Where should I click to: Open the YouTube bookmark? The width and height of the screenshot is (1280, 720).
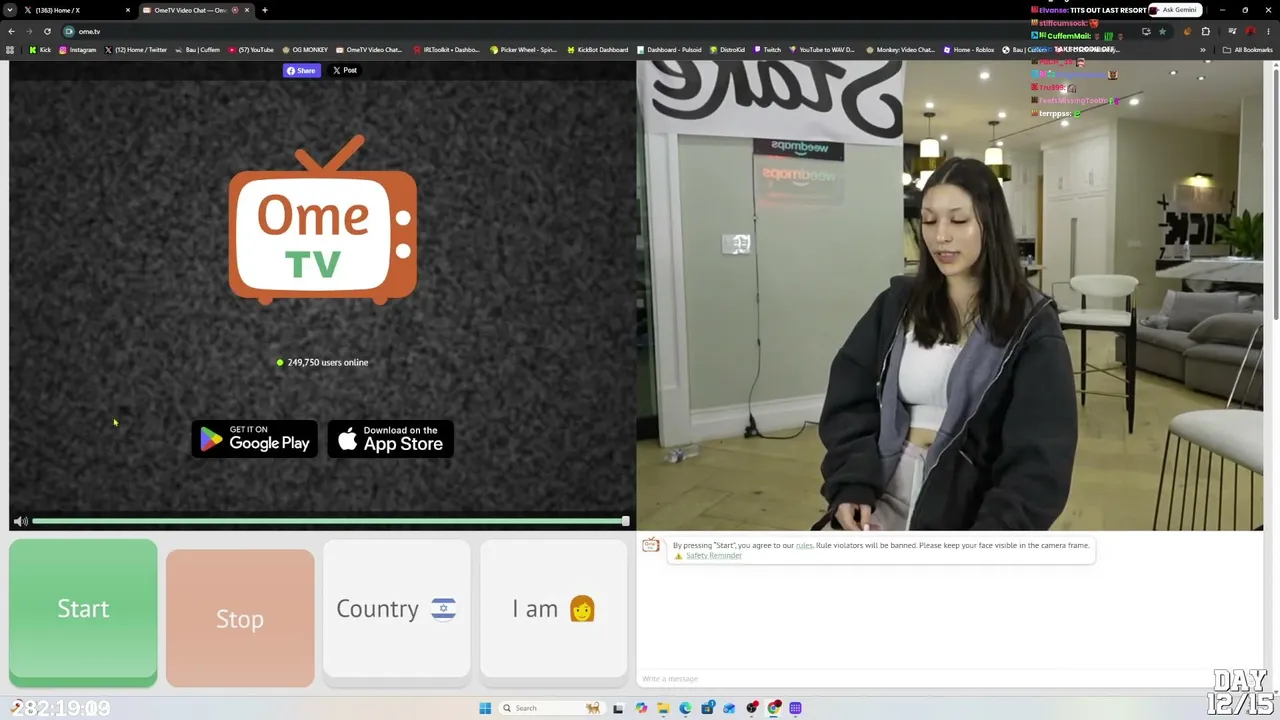pyautogui.click(x=251, y=50)
